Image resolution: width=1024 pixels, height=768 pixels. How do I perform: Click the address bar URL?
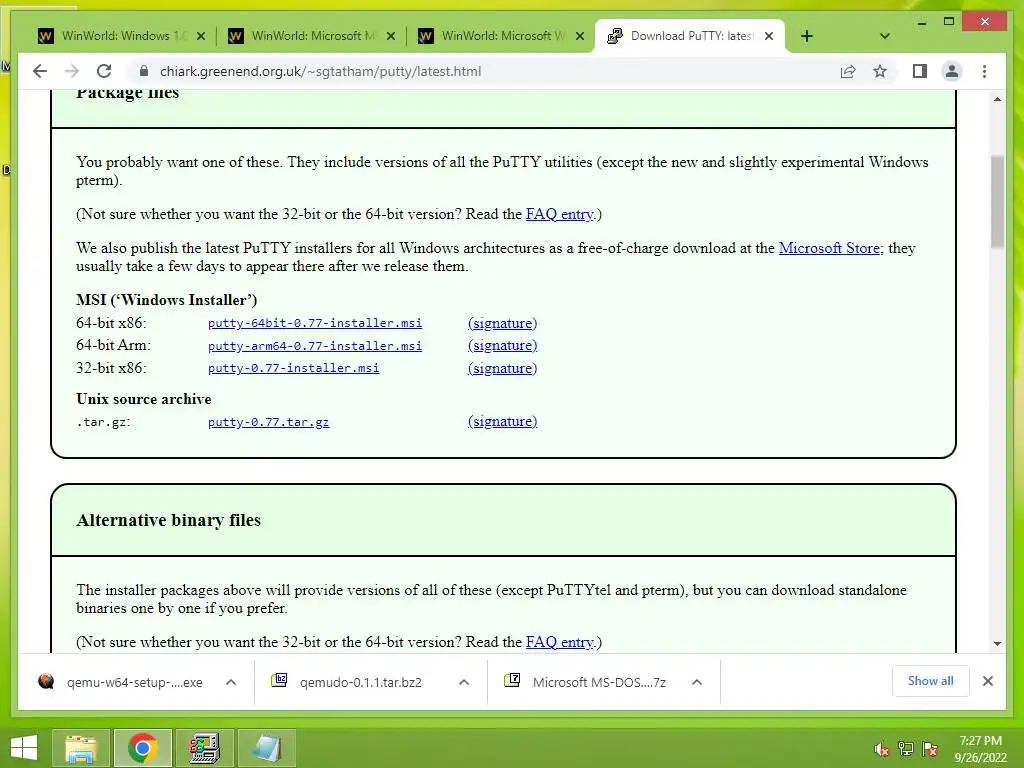coord(320,71)
